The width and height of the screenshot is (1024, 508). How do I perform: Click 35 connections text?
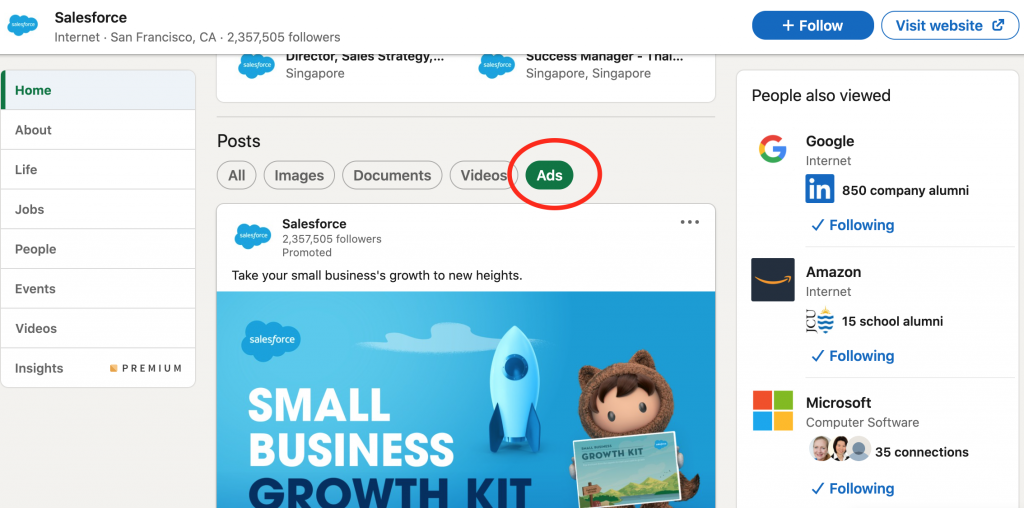point(921,452)
